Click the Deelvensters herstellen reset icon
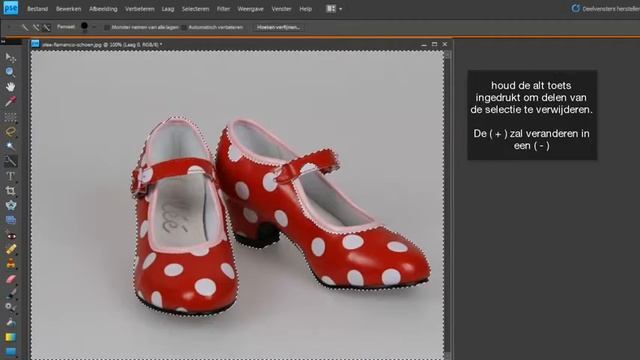This screenshot has height=360, width=640. 576,8
